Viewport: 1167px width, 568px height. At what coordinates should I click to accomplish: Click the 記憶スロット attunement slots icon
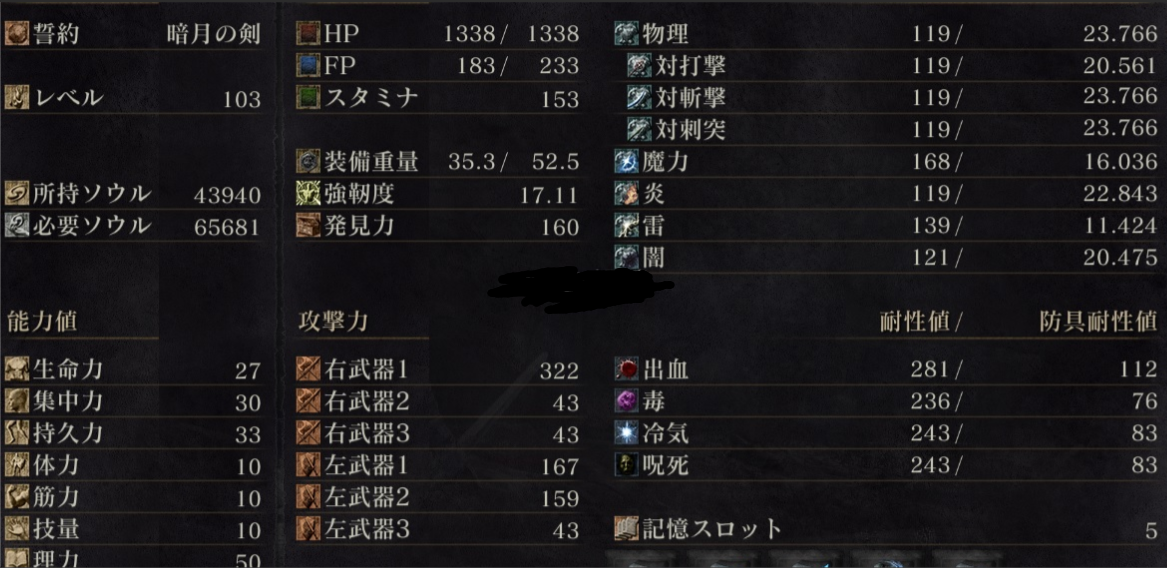coord(627,529)
